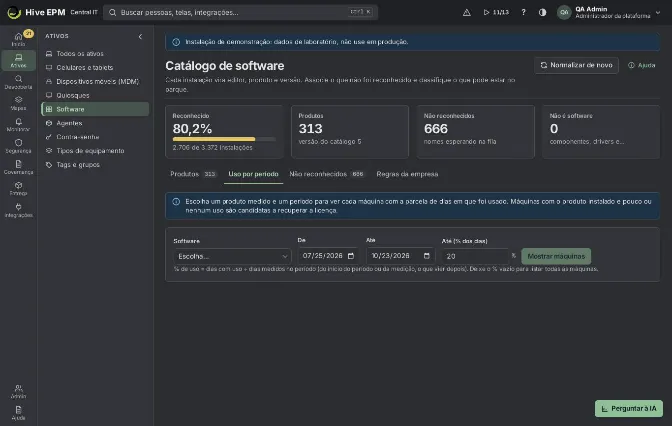The image size is (672, 426).
Task: Open the Ajuda link near page title
Action: 642,65
